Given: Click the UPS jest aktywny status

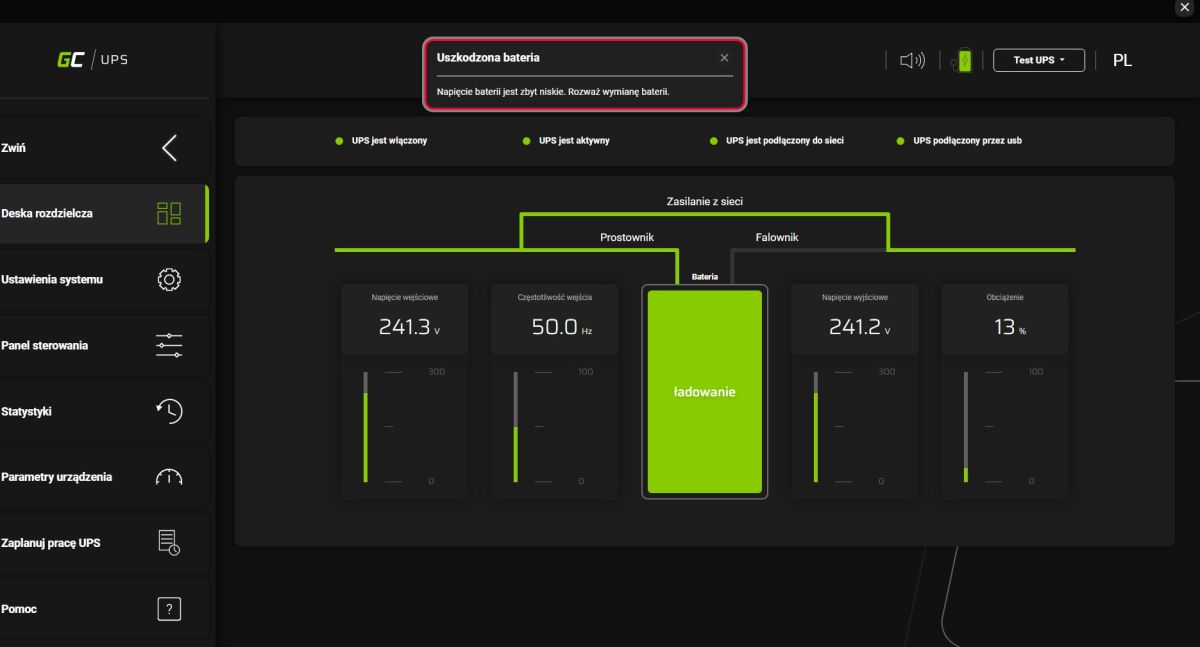Looking at the screenshot, I should coord(566,141).
